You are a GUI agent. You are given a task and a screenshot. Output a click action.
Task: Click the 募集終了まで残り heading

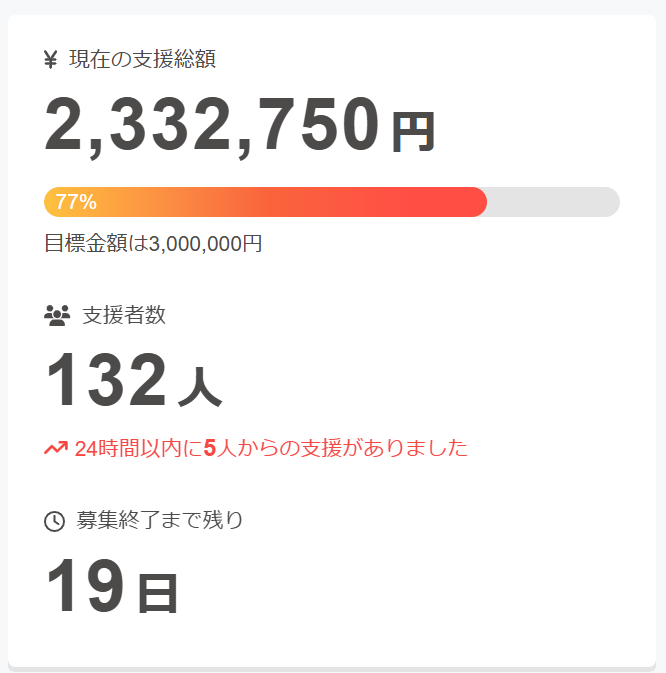point(160,520)
